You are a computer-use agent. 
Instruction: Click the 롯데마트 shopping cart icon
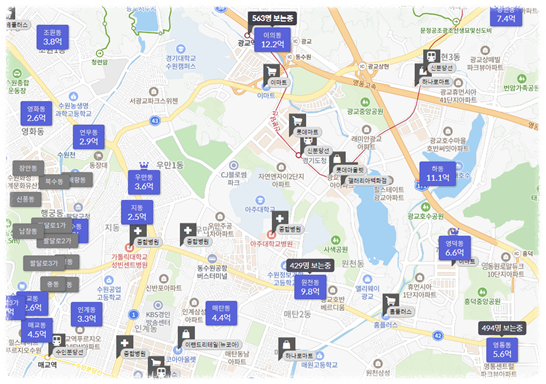(x=297, y=122)
